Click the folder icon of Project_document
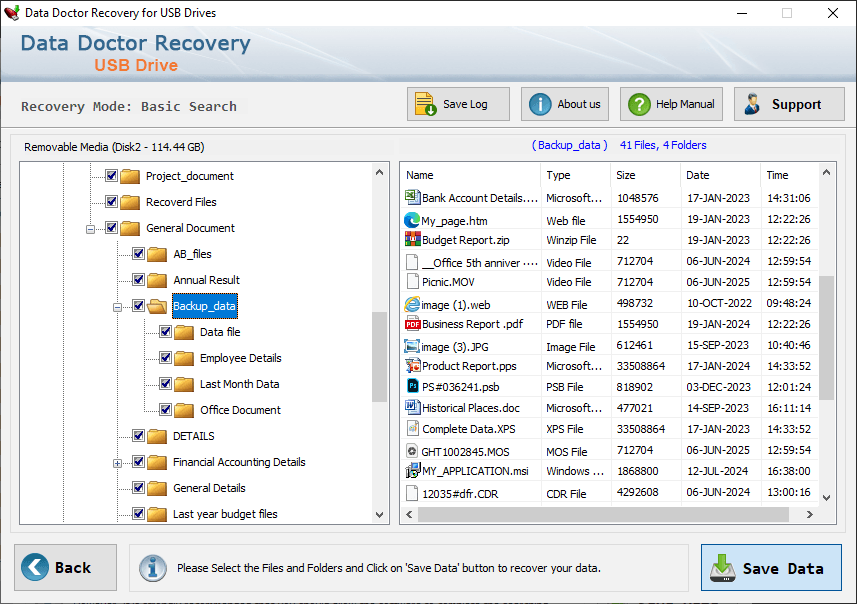857x604 pixels. pyautogui.click(x=130, y=176)
